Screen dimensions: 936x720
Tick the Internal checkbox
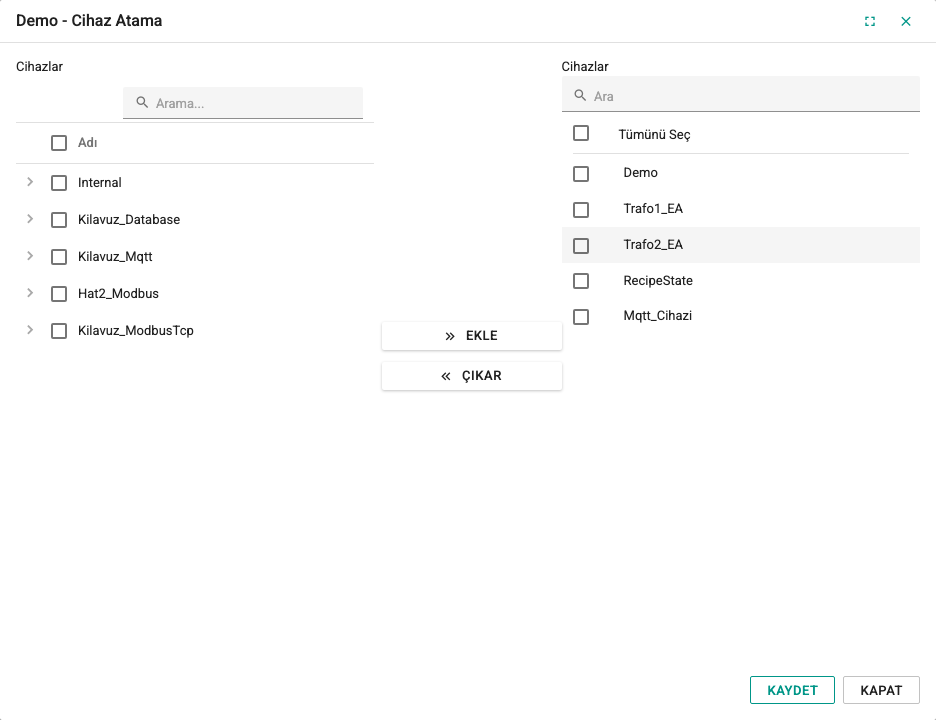[59, 183]
